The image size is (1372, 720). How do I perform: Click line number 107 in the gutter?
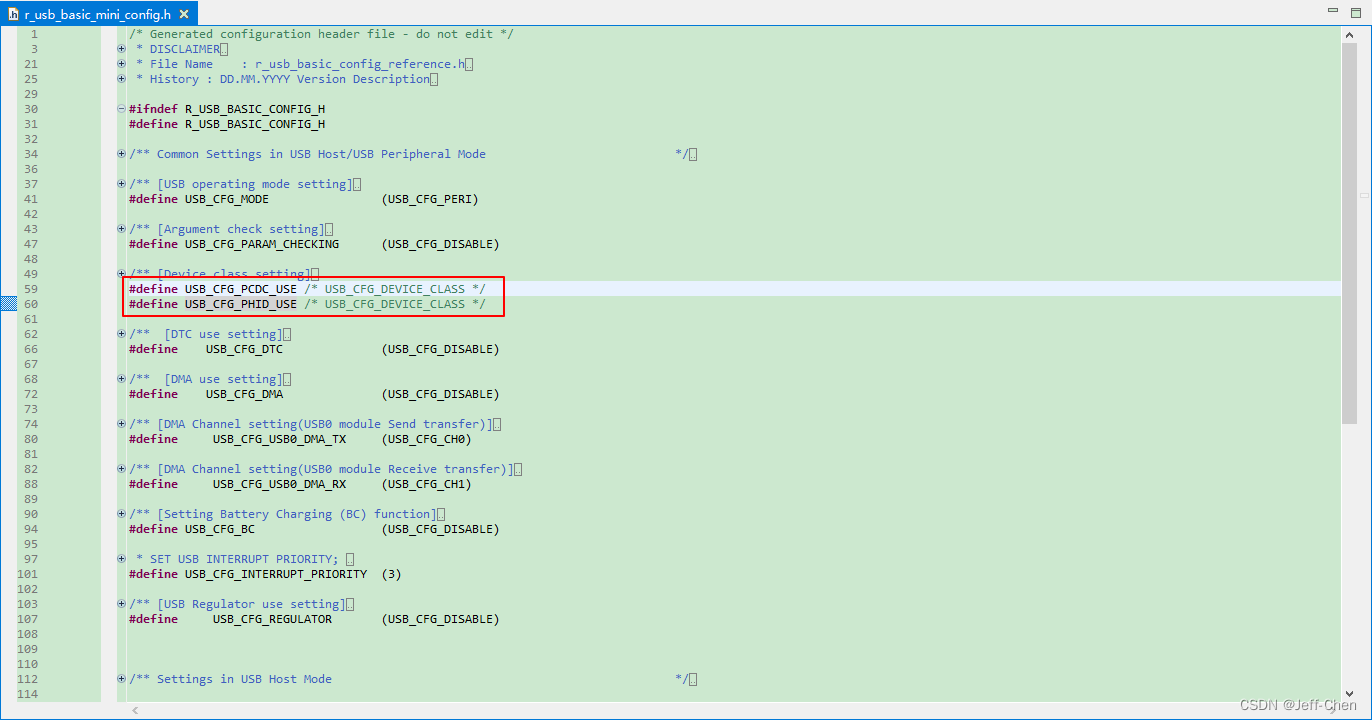pos(28,619)
